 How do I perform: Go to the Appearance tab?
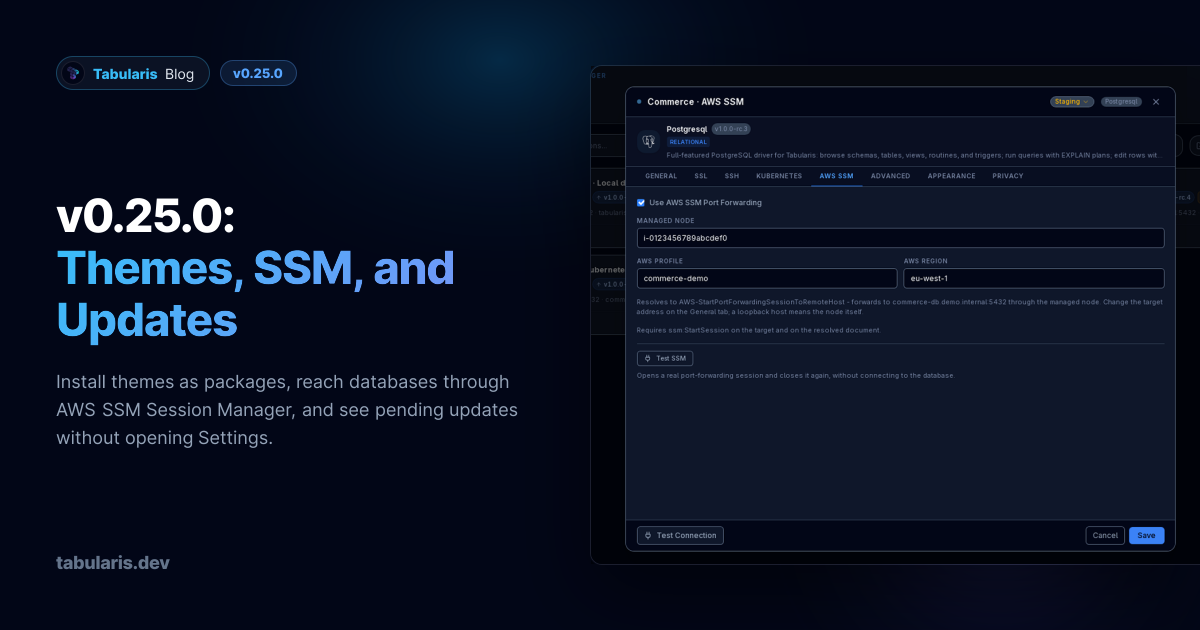951,176
